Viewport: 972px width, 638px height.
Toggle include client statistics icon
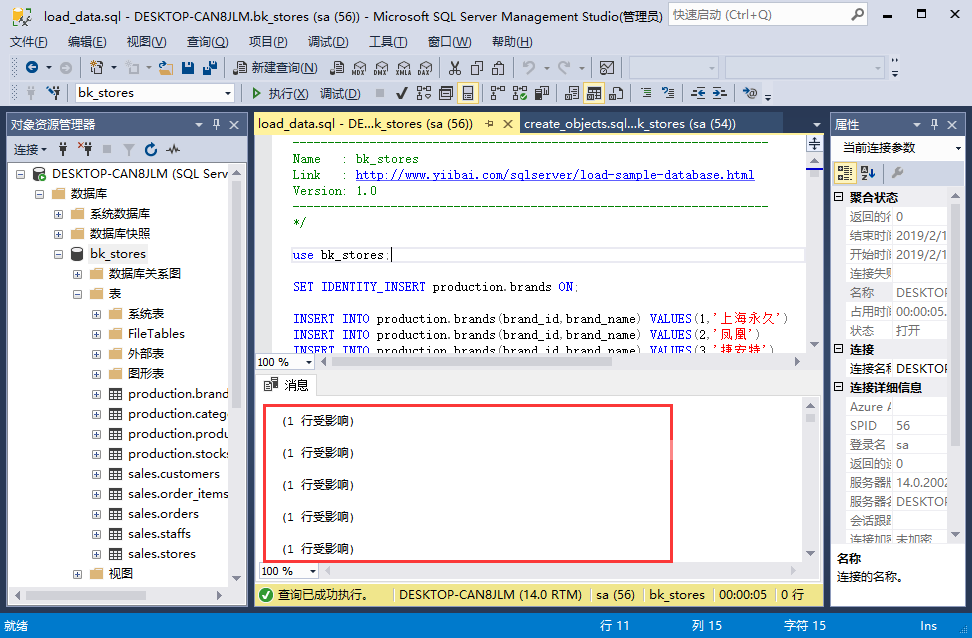542,93
